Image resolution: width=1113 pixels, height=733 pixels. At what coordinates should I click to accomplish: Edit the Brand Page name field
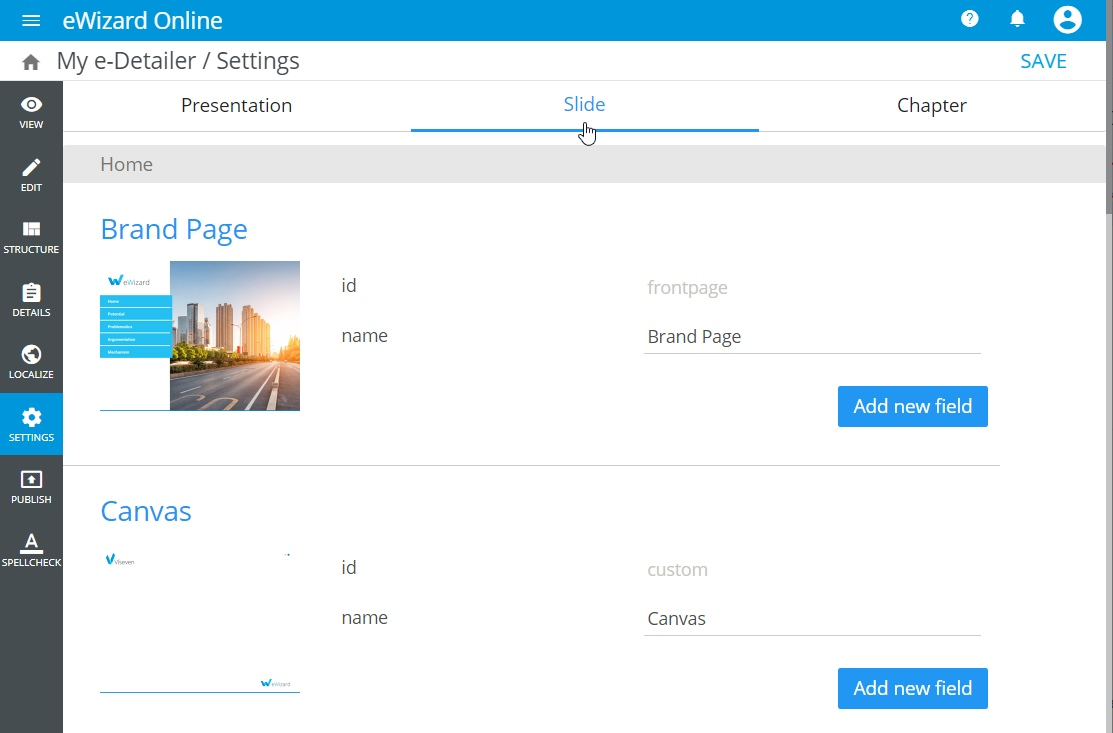(811, 337)
